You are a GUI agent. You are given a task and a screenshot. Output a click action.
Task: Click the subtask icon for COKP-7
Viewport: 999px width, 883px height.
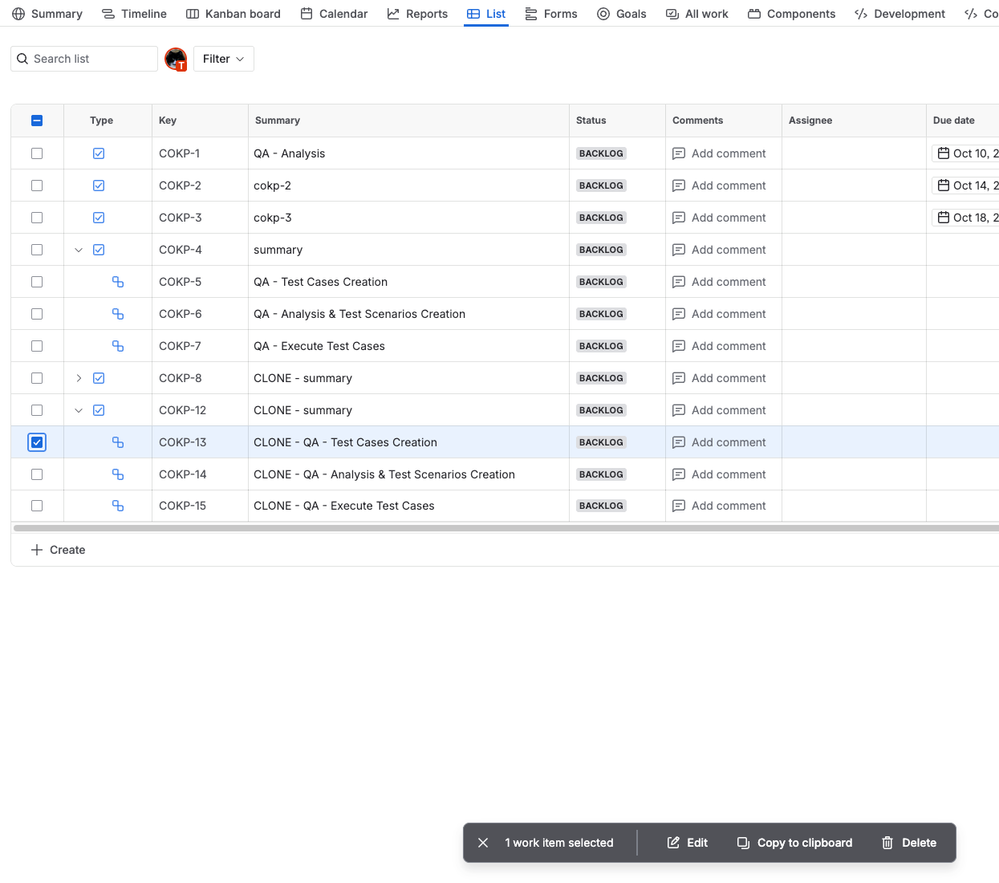118,346
